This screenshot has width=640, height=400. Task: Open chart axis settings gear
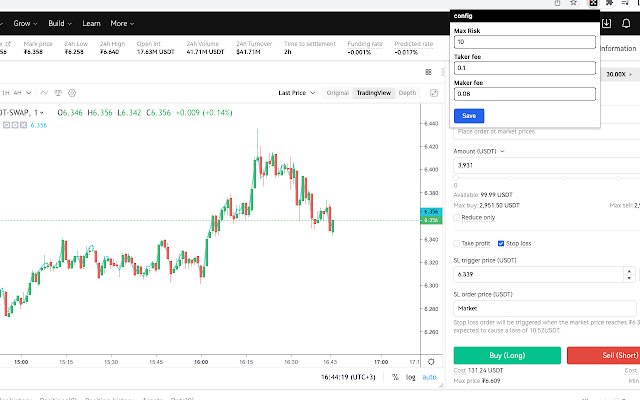click(x=431, y=362)
